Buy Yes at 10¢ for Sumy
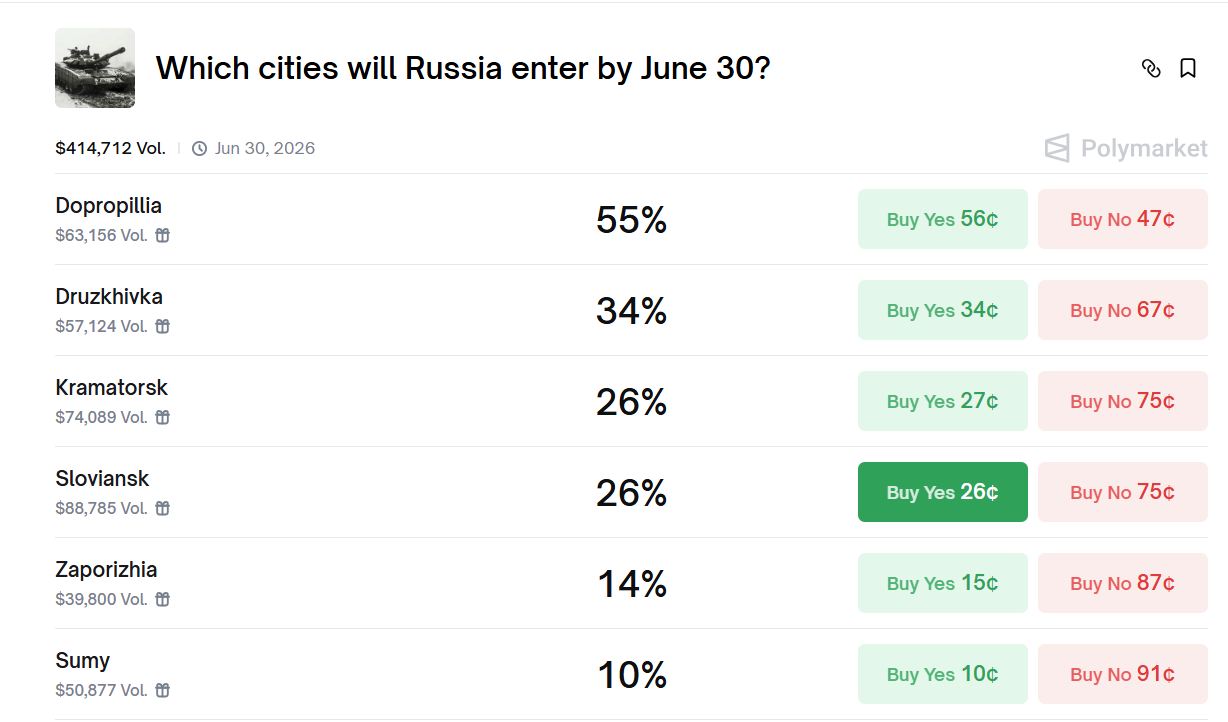Viewport: 1228px width, 722px height. 942,674
